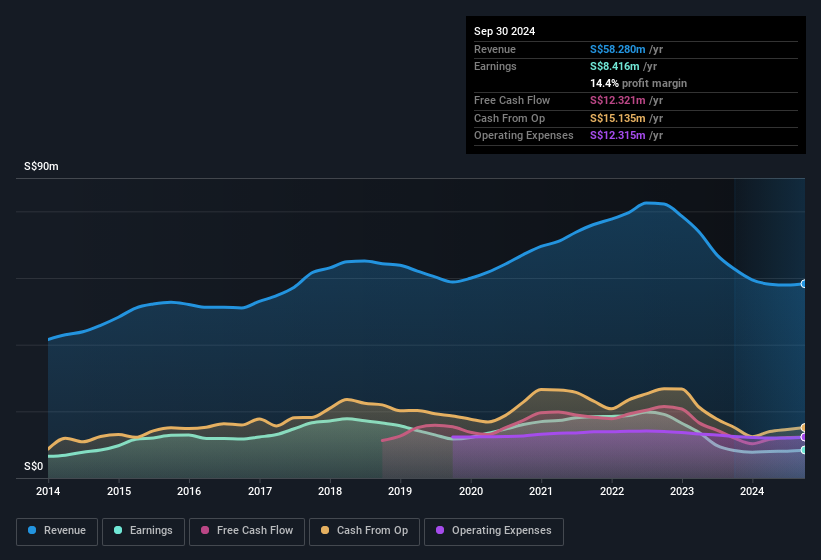Screen dimensions: 821x560
Task: Click the 2018 x-axis label
Action: [x=330, y=491]
